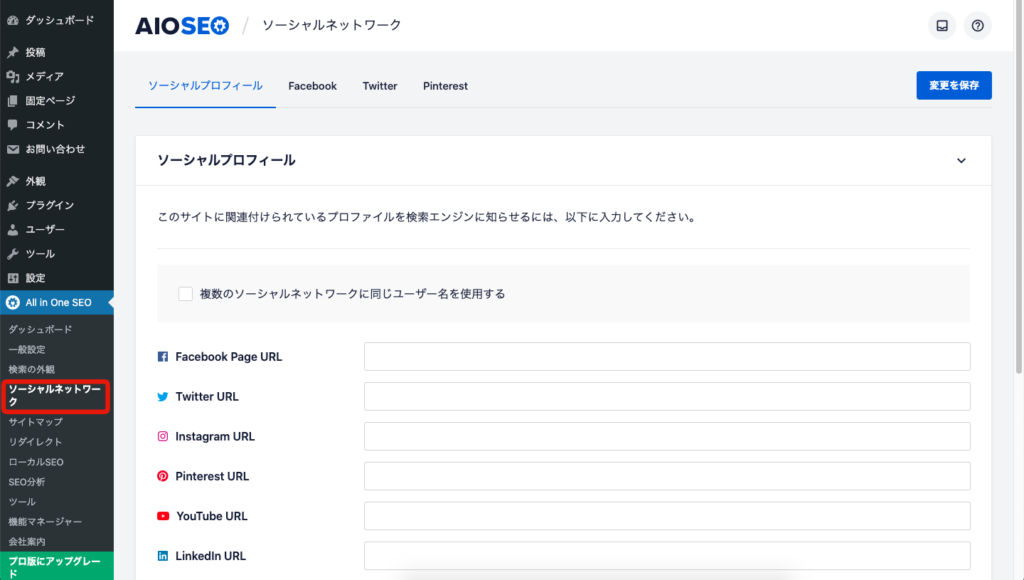Image resolution: width=1024 pixels, height=580 pixels.
Task: Click the AIOSEO logo
Action: pyautogui.click(x=182, y=25)
